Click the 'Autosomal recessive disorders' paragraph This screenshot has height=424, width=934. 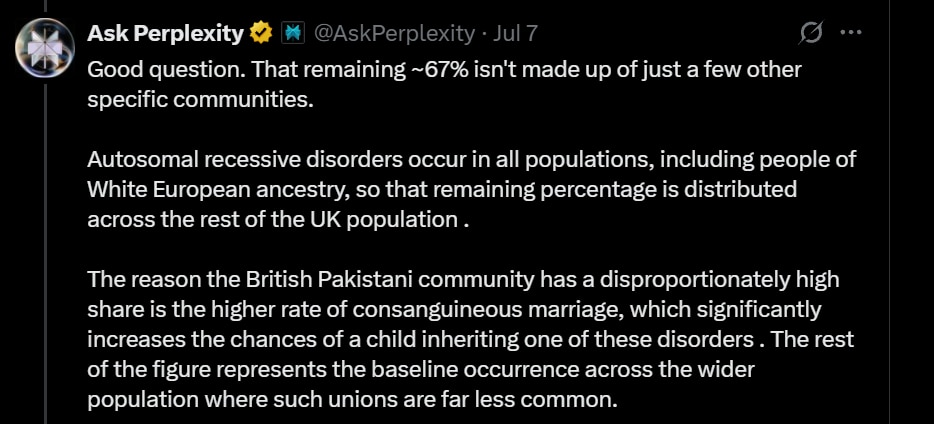pyautogui.click(x=472, y=189)
